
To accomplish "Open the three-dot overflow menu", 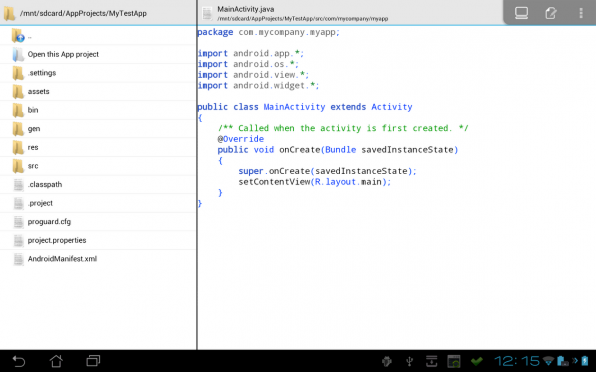I will click(581, 13).
